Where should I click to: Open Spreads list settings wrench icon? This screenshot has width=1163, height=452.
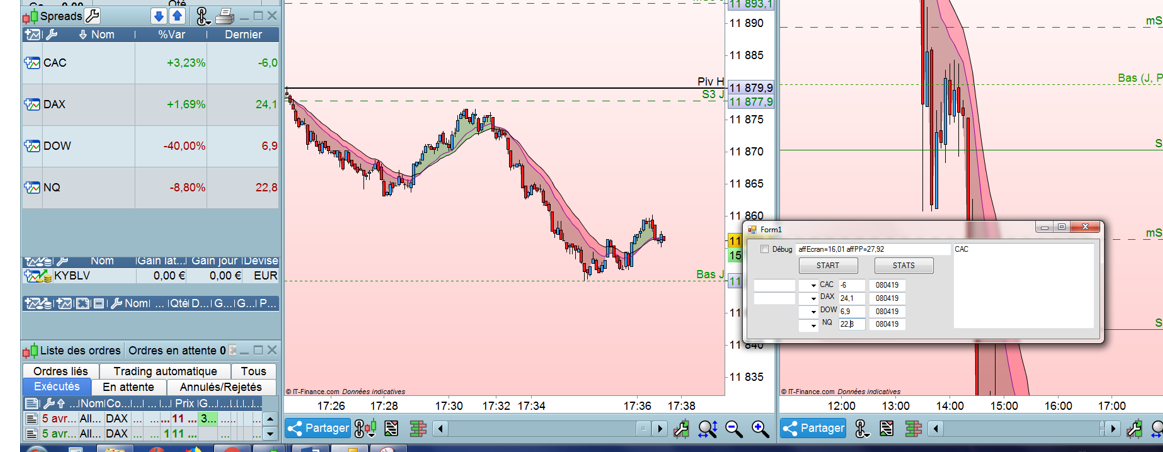coord(92,16)
